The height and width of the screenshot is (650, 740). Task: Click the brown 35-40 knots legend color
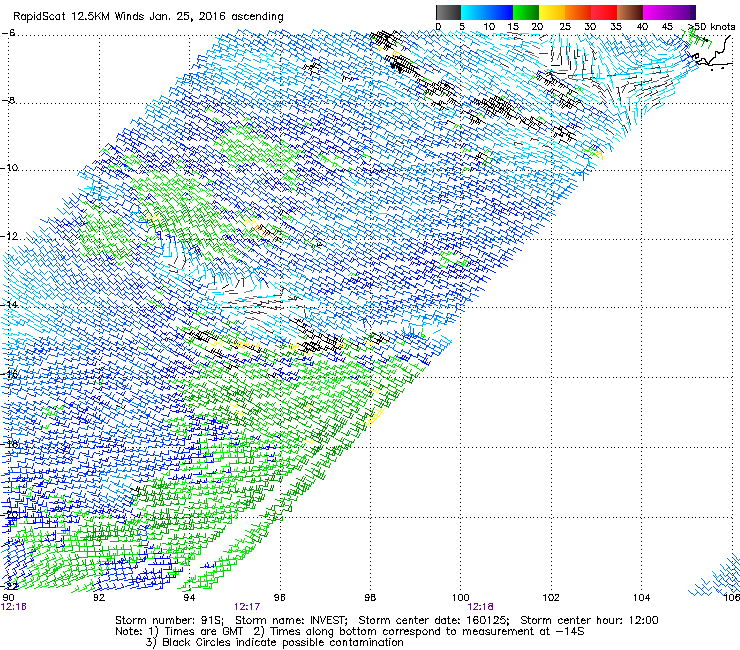click(630, 12)
